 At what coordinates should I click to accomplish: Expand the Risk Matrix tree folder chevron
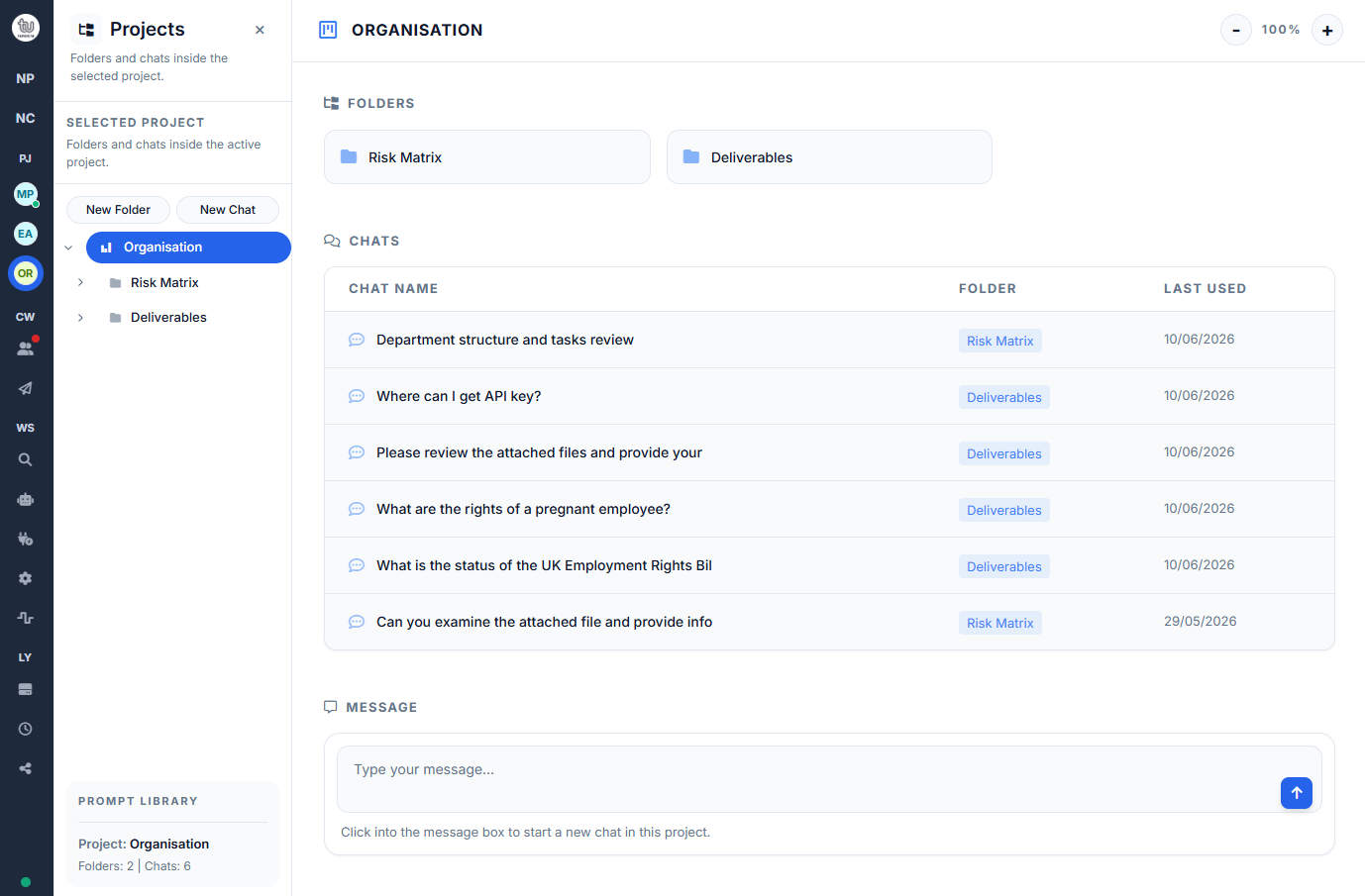(80, 282)
